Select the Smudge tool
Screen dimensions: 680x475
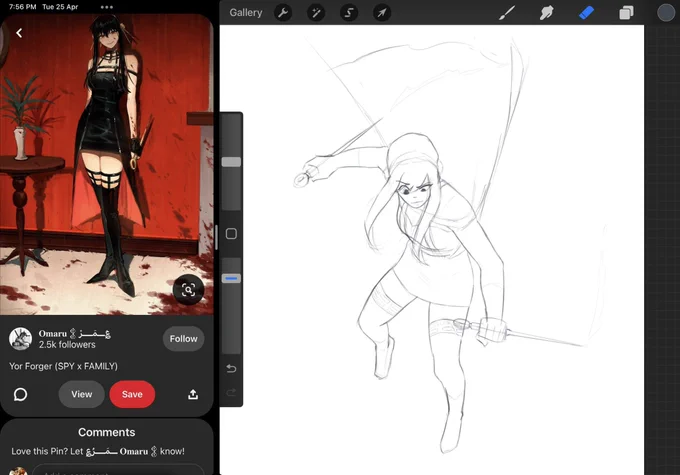pos(546,13)
